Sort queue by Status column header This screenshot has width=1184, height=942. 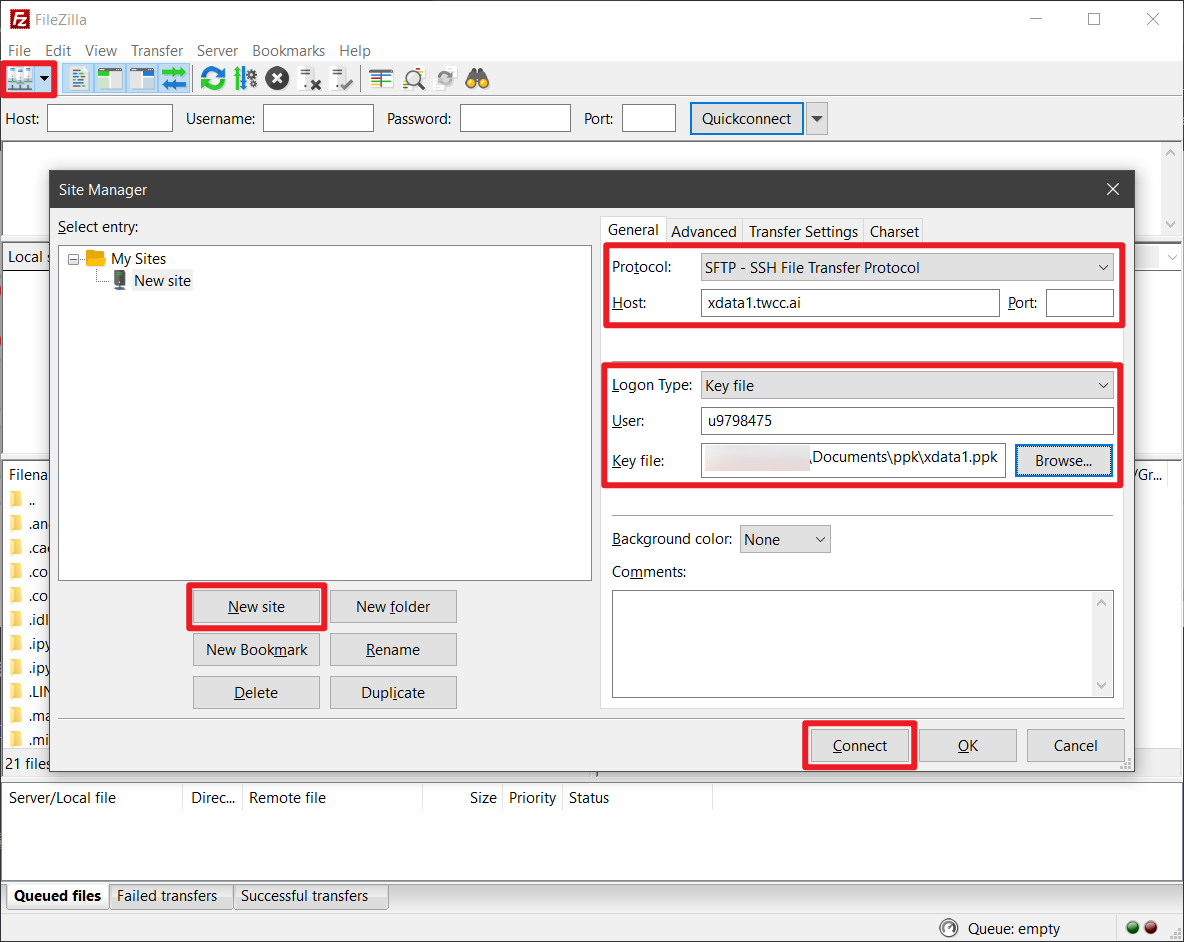pyautogui.click(x=638, y=798)
